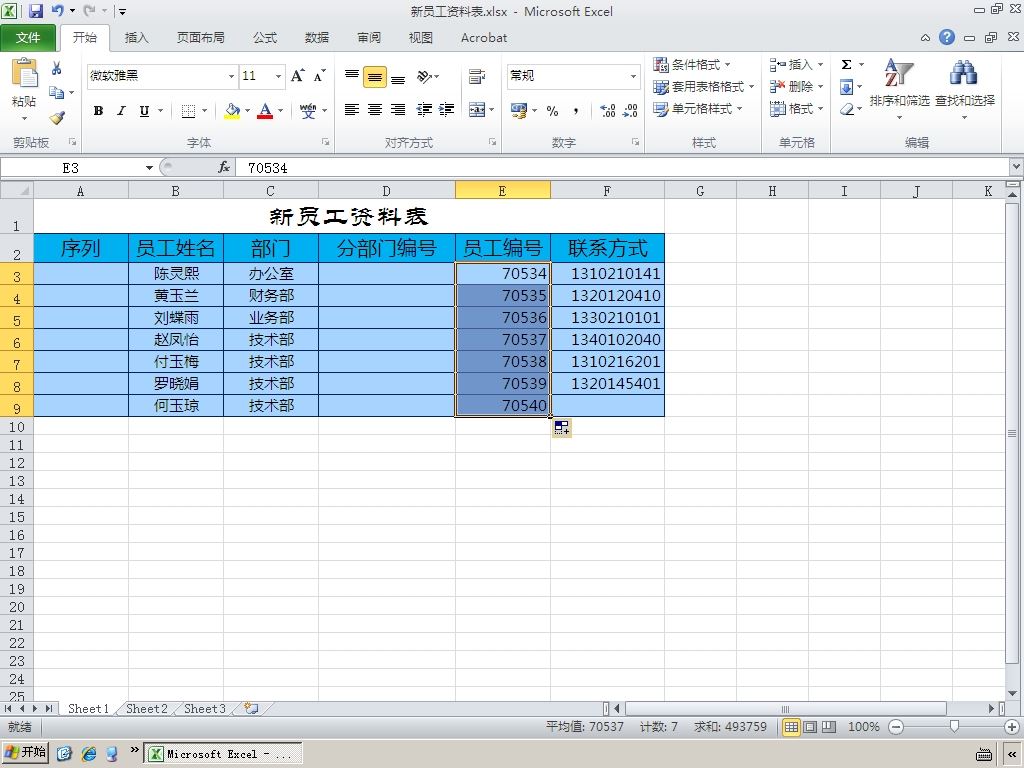The height and width of the screenshot is (768, 1024).
Task: Click Microsoft Excel taskbar button
Action: (x=223, y=754)
